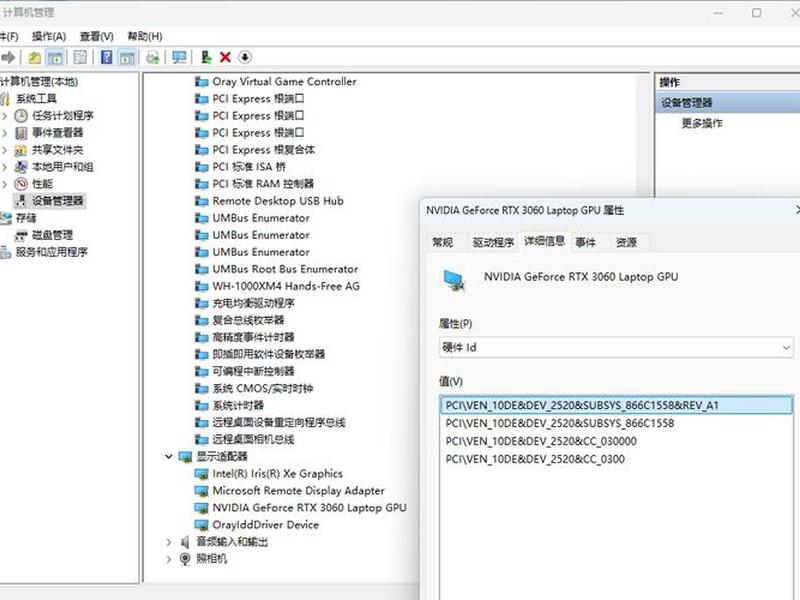The image size is (800, 600).
Task: Expand the 音频输入和输出 category
Action: (169, 542)
